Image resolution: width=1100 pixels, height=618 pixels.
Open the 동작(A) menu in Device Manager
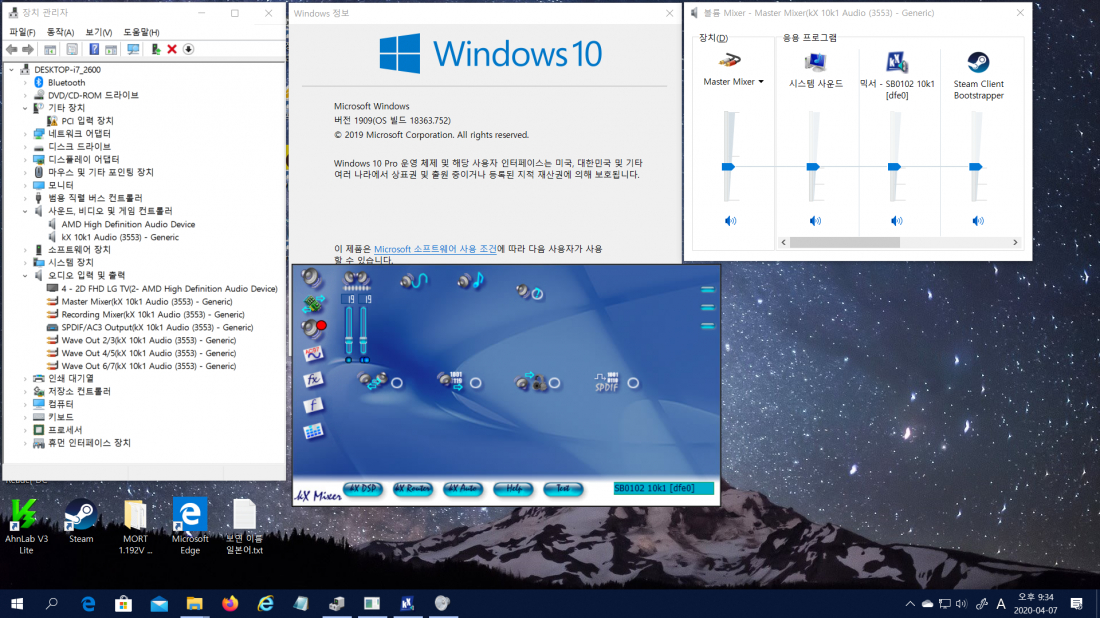(x=60, y=32)
